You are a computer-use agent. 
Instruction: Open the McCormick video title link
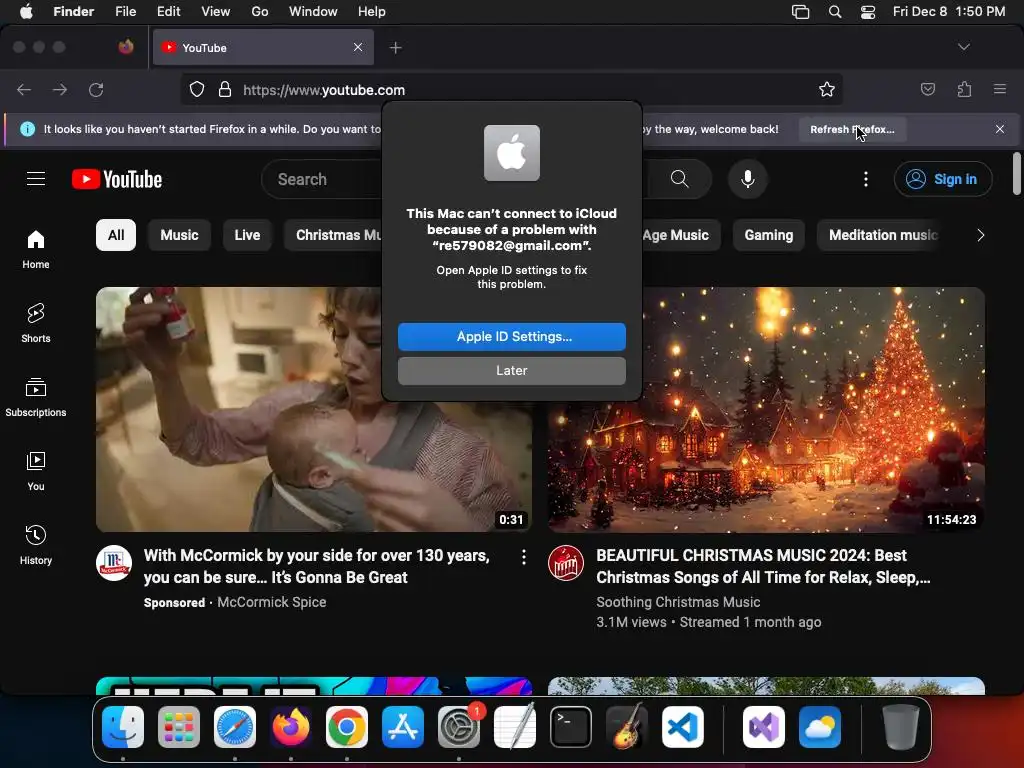pos(317,566)
